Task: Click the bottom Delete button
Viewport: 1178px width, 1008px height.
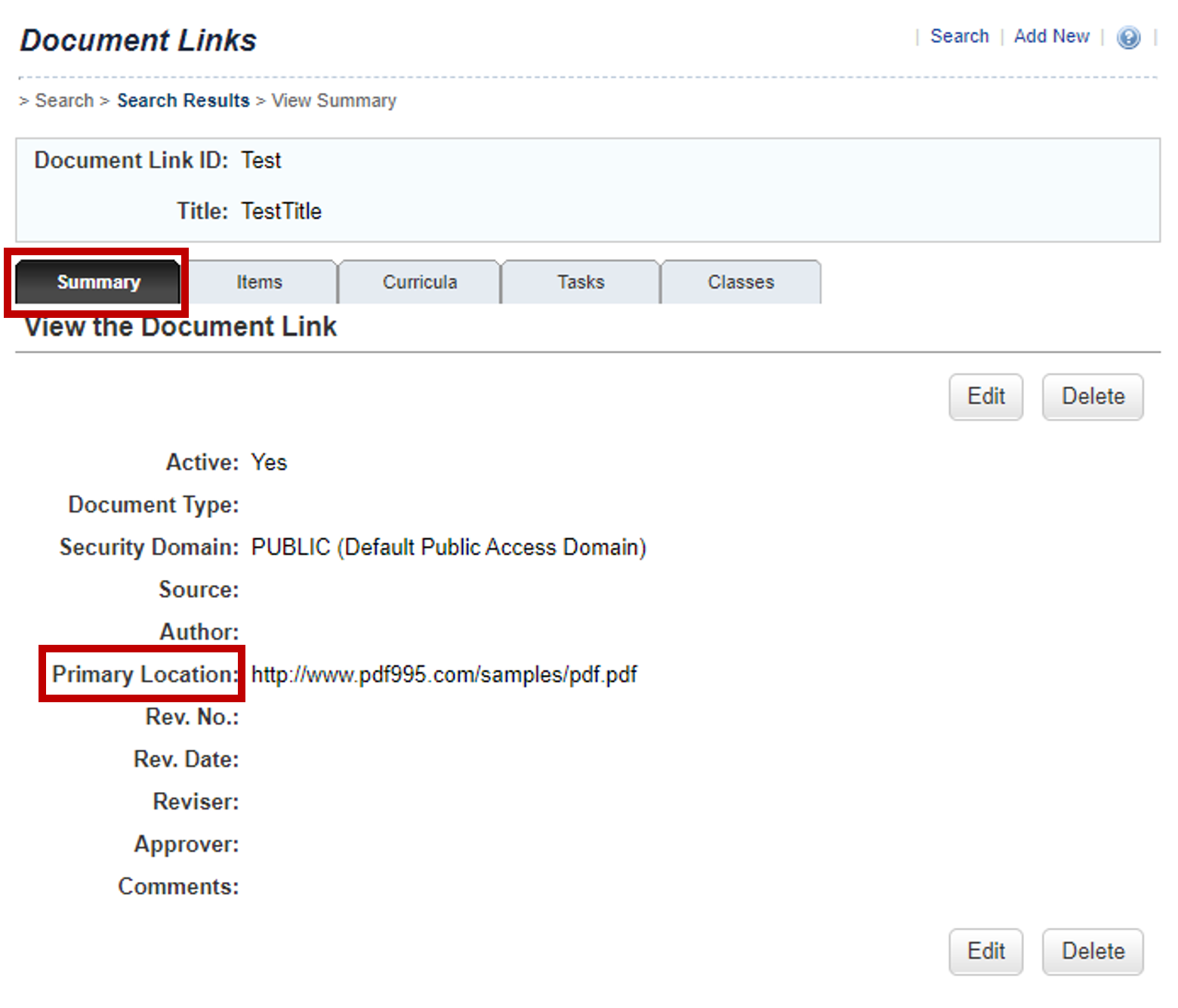Action: click(1093, 951)
